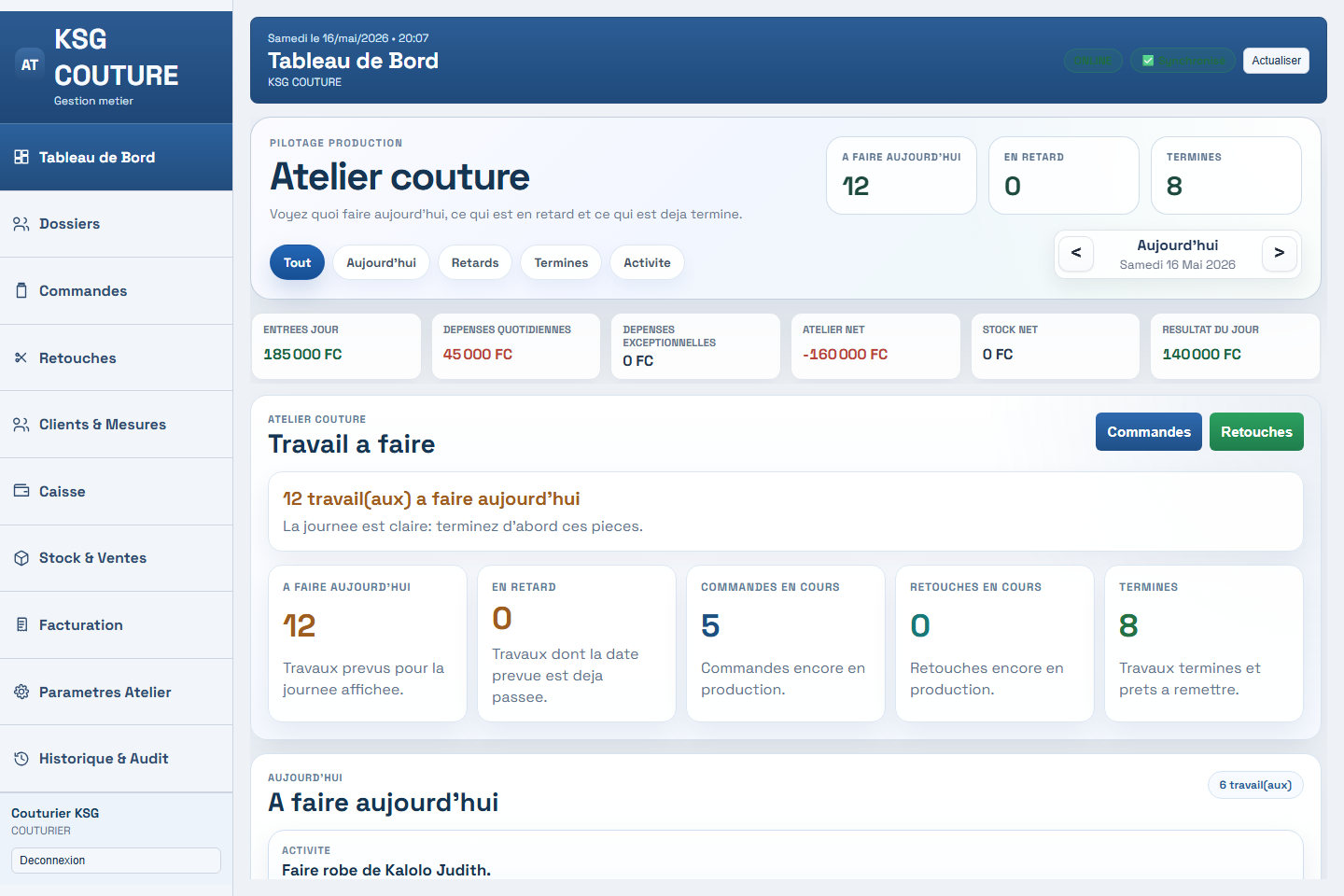Viewport: 1344px width, 896px height.
Task: Go to Facturation
Action: pyautogui.click(x=116, y=624)
